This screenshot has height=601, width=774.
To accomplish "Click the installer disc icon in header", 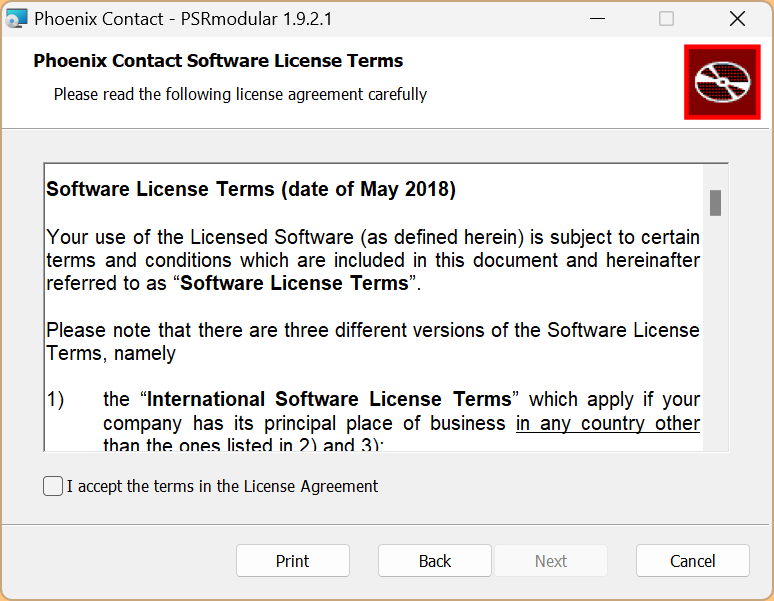I will [x=722, y=82].
